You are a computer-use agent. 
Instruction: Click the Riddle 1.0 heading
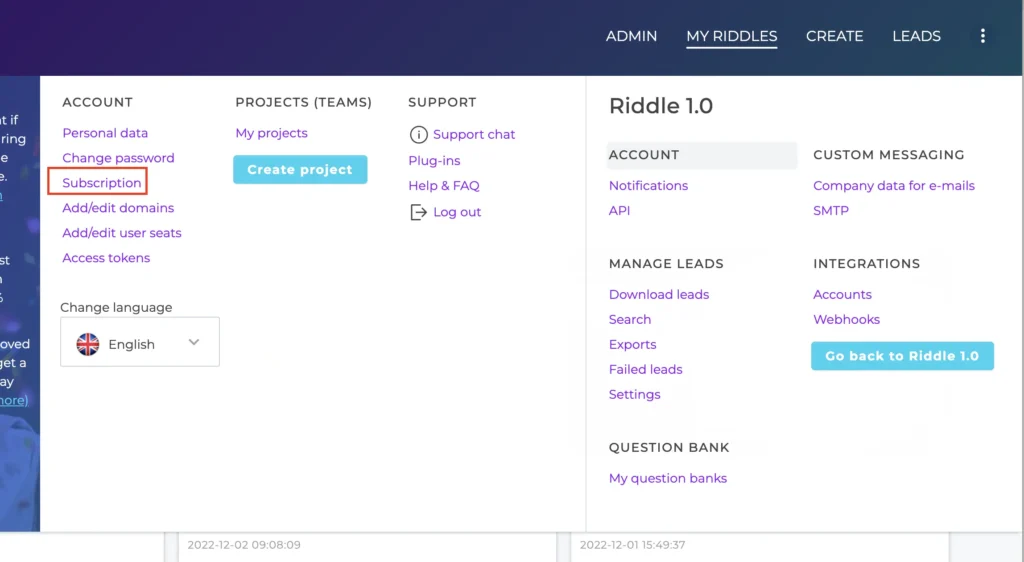pos(660,106)
